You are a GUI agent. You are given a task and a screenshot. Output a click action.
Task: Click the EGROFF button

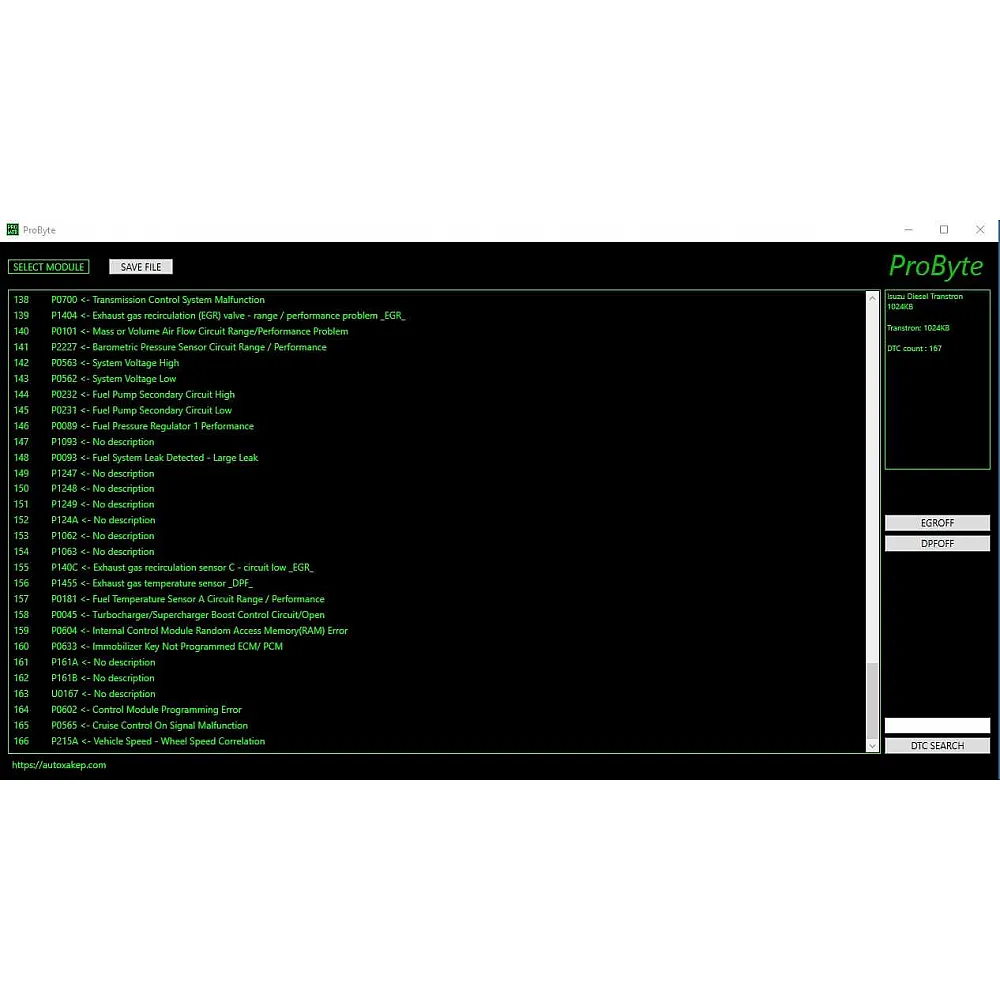937,523
